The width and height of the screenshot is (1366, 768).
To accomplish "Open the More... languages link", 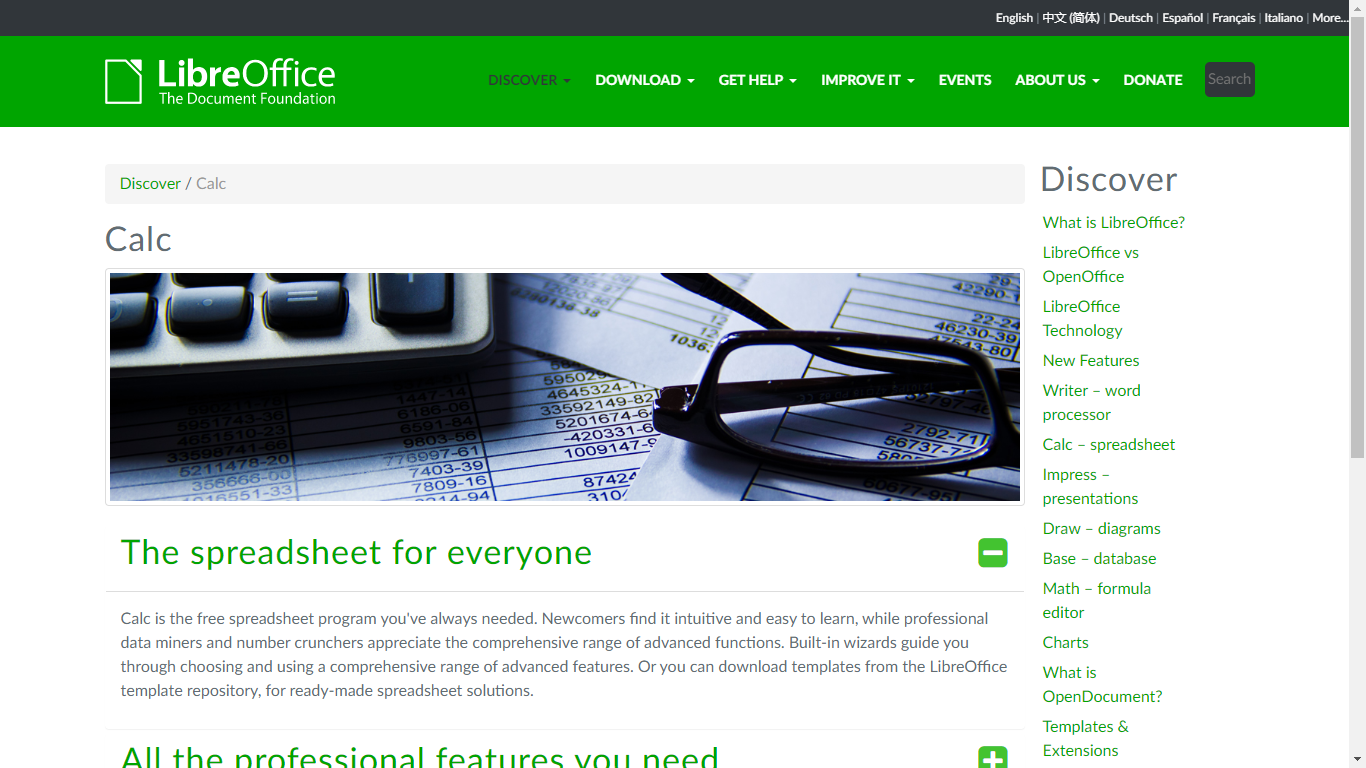I will [x=1330, y=18].
